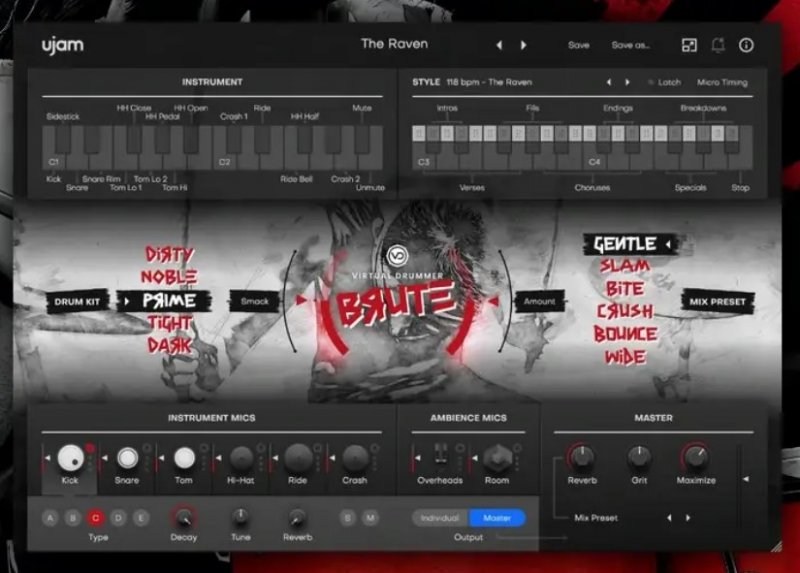Mute the channel with M button
The width and height of the screenshot is (800, 573).
point(370,517)
